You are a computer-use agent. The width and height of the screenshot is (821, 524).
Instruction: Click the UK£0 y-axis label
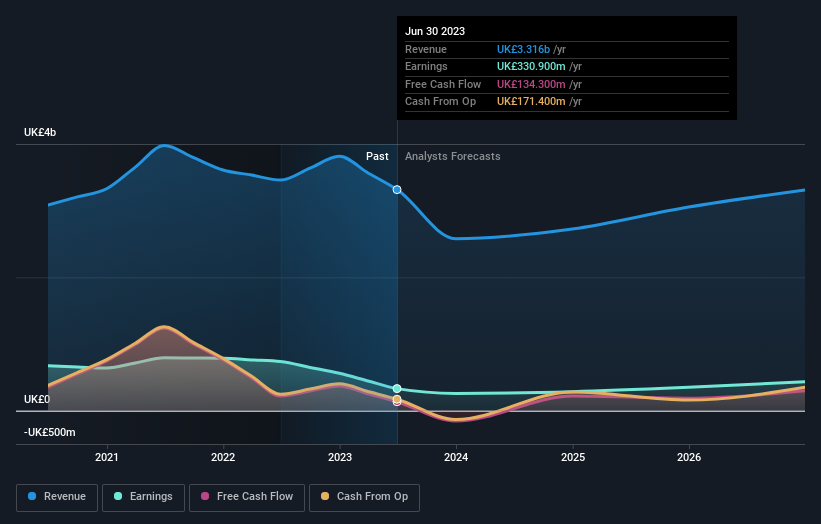coord(37,399)
